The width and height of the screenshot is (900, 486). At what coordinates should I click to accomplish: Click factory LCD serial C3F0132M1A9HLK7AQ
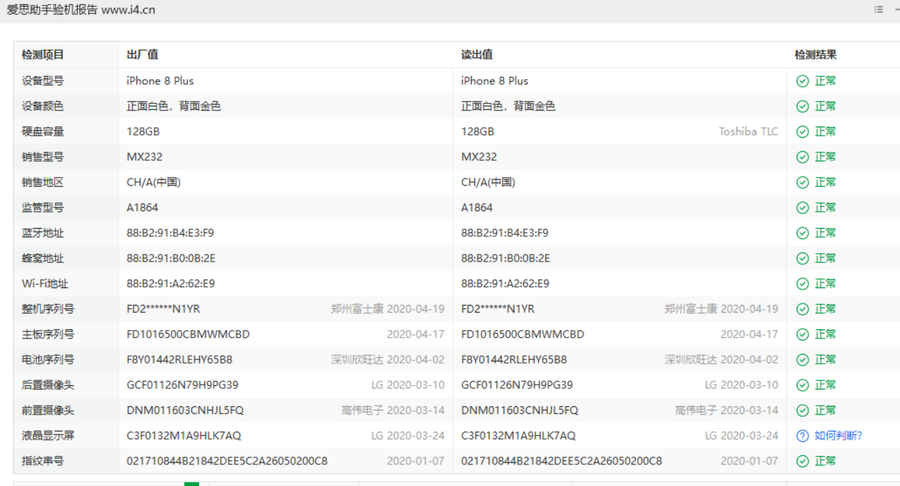[184, 436]
